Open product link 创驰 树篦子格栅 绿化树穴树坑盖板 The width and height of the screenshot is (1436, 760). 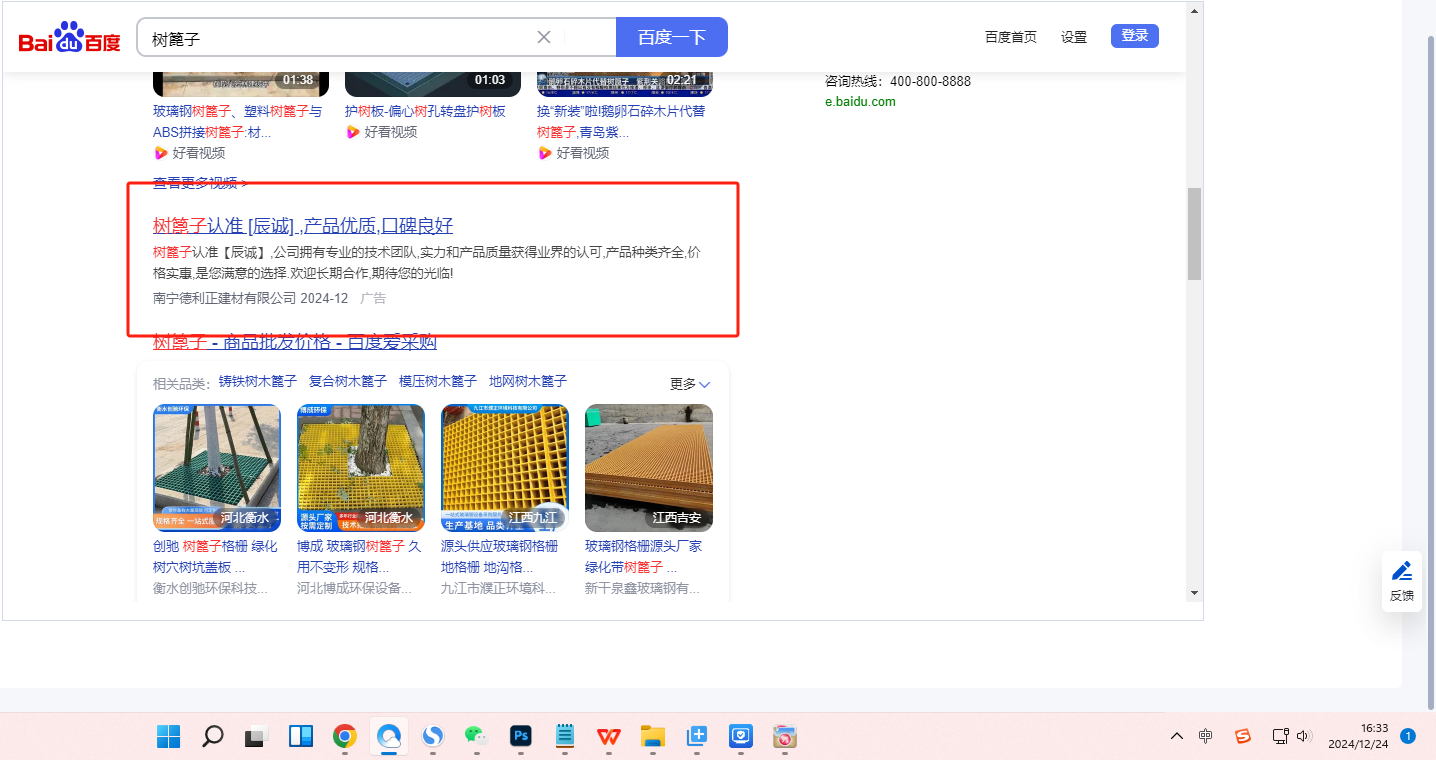click(215, 556)
